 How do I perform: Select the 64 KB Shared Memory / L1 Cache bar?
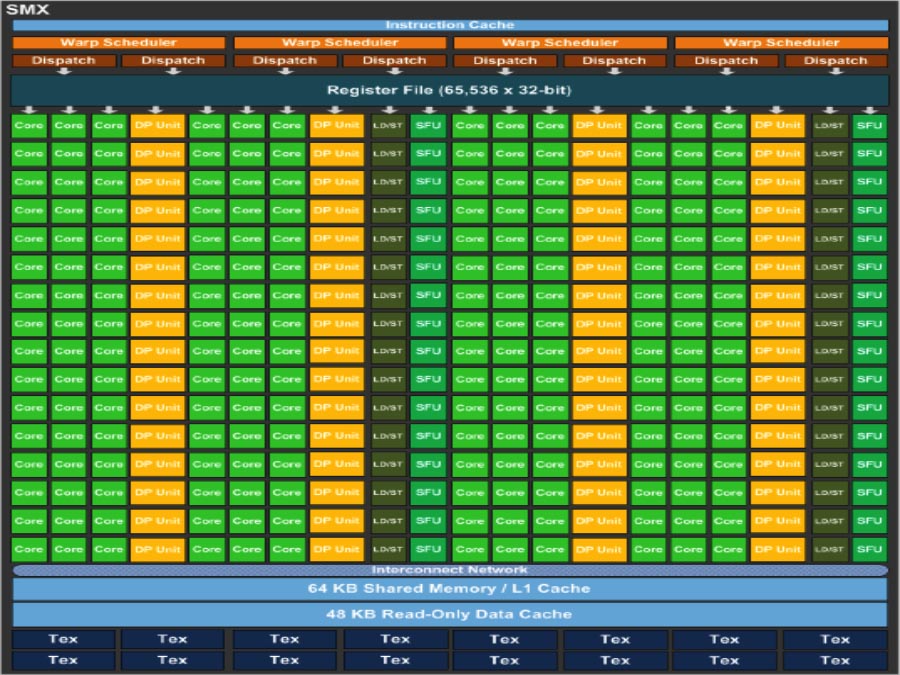click(450, 589)
